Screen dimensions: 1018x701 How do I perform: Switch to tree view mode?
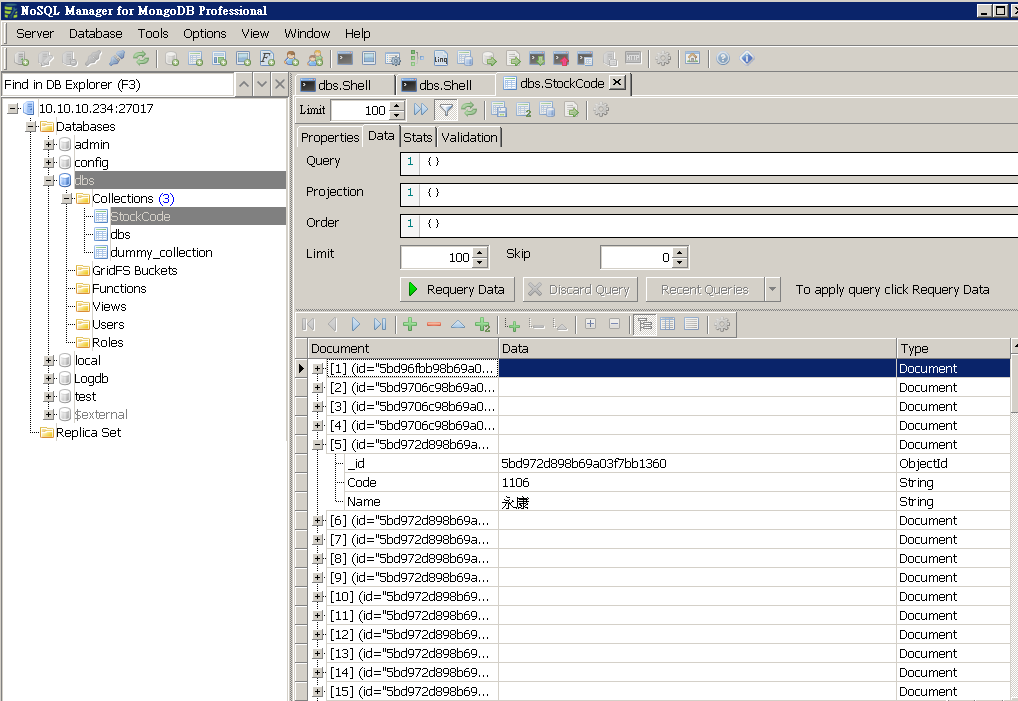pos(644,324)
